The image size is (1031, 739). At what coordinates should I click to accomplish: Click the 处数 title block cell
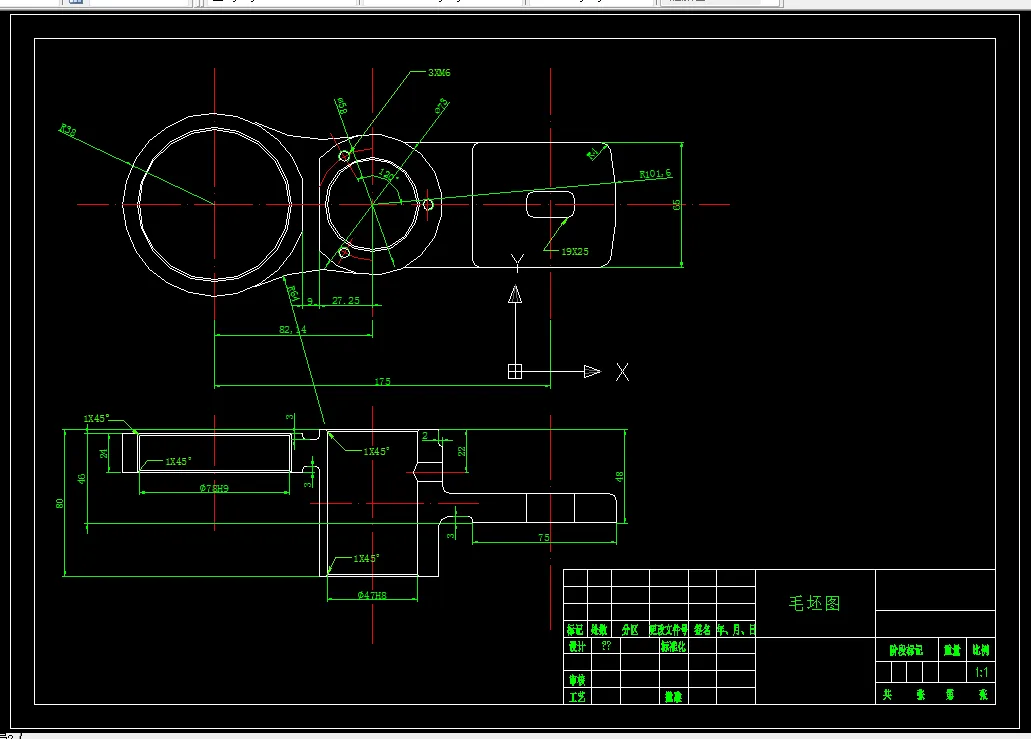pos(599,630)
